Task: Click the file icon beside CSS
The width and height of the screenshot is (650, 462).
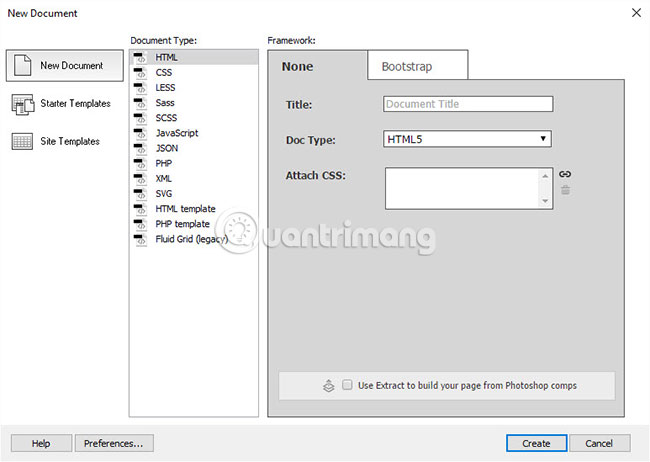Action: [x=140, y=73]
